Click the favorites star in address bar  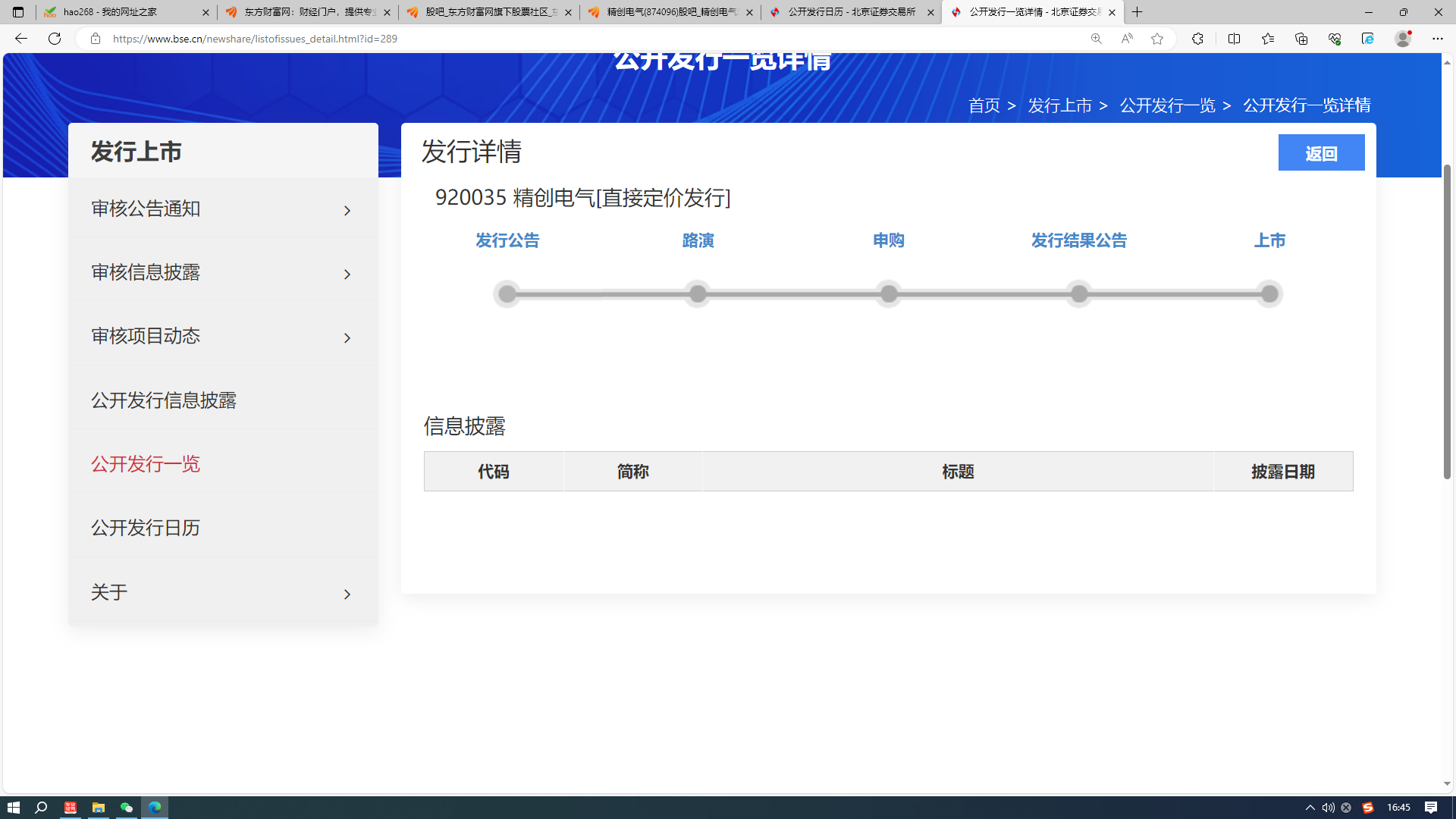pos(1156,39)
